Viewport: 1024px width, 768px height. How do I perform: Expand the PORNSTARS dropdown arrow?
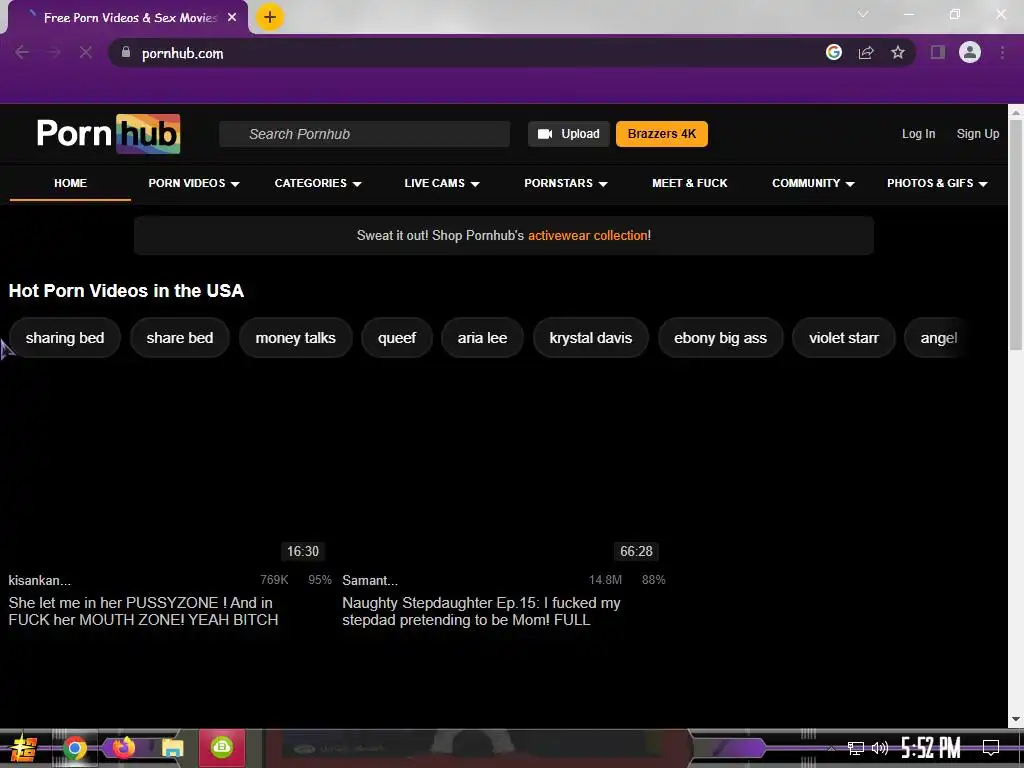click(603, 184)
